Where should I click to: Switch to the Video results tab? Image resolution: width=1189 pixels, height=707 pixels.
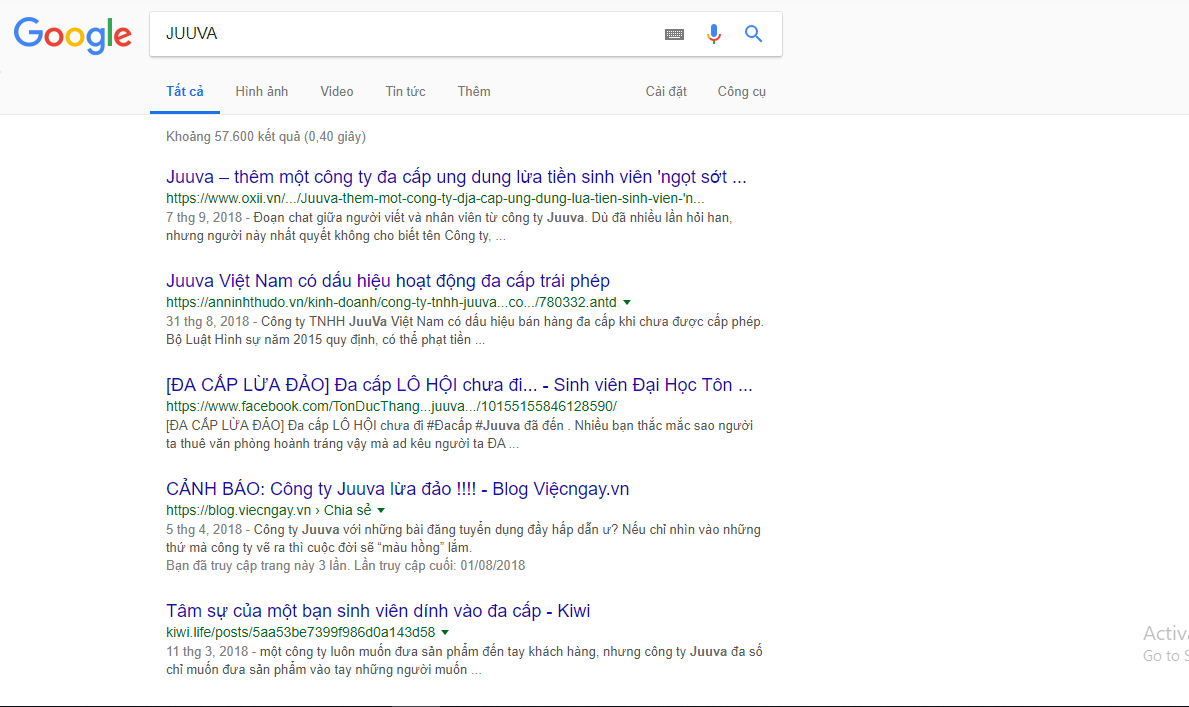337,92
